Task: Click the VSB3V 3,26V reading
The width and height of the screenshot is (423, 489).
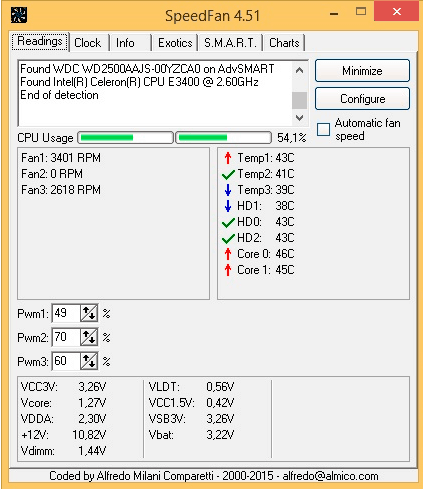Action: click(191, 419)
